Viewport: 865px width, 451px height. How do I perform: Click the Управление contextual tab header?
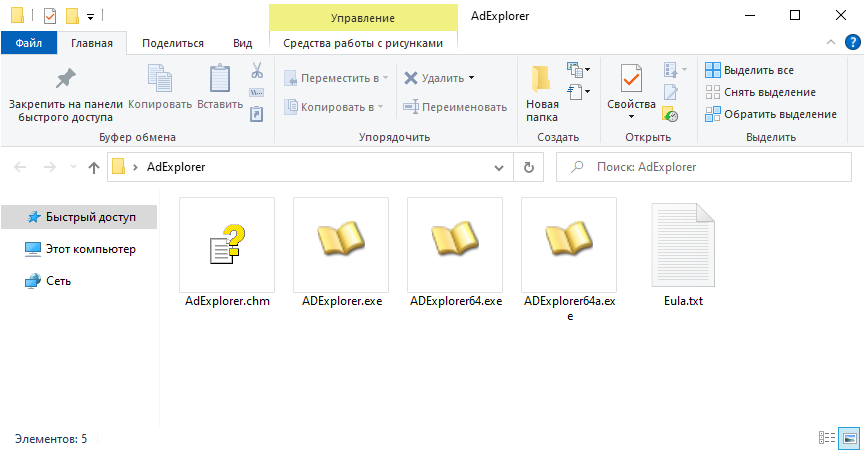point(363,18)
